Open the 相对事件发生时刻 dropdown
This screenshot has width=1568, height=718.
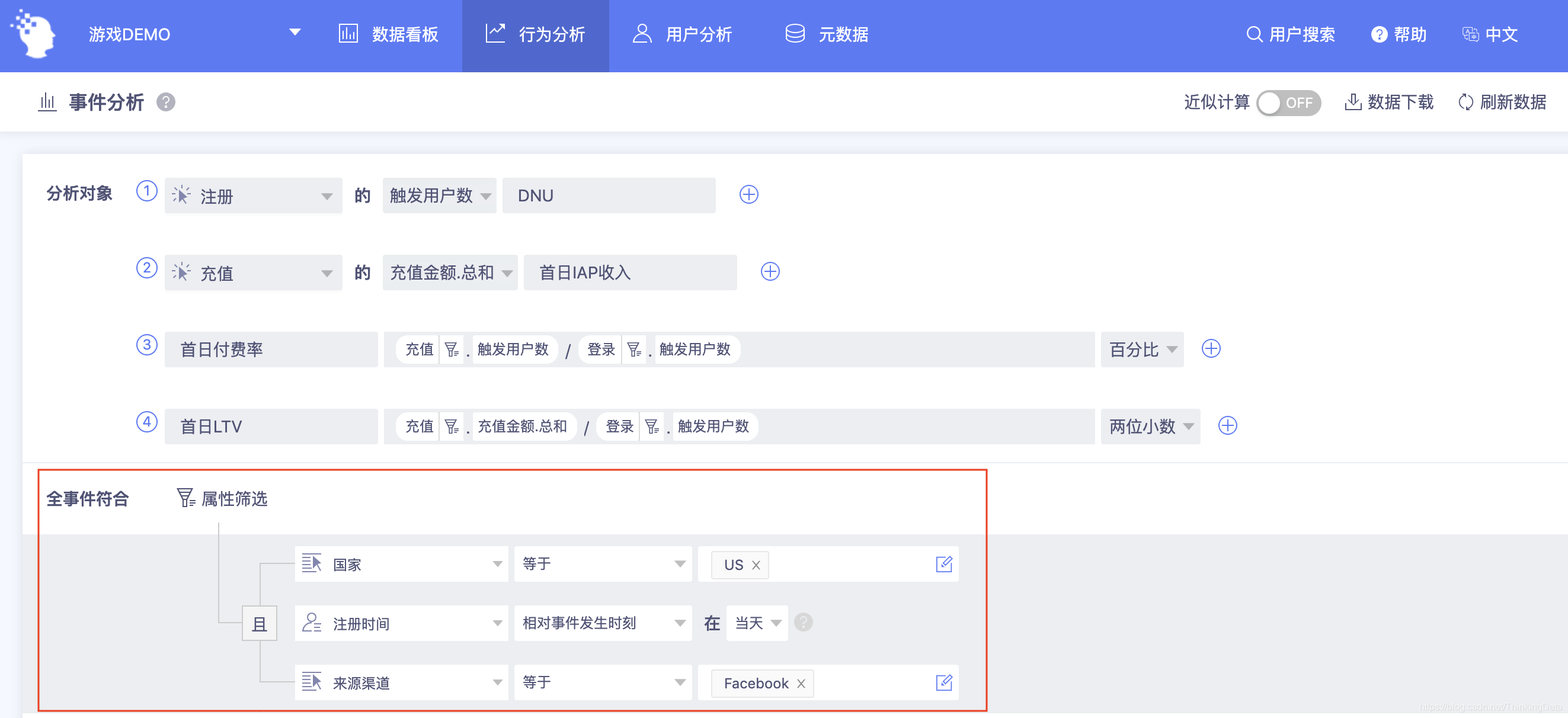602,623
